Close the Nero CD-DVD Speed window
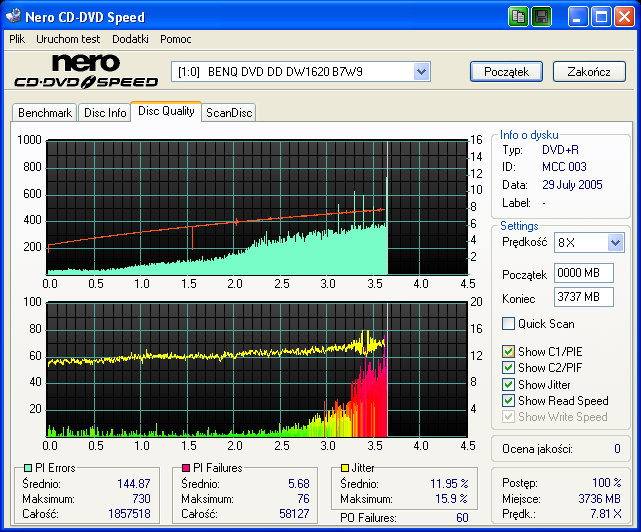This screenshot has height=532, width=641. click(624, 17)
